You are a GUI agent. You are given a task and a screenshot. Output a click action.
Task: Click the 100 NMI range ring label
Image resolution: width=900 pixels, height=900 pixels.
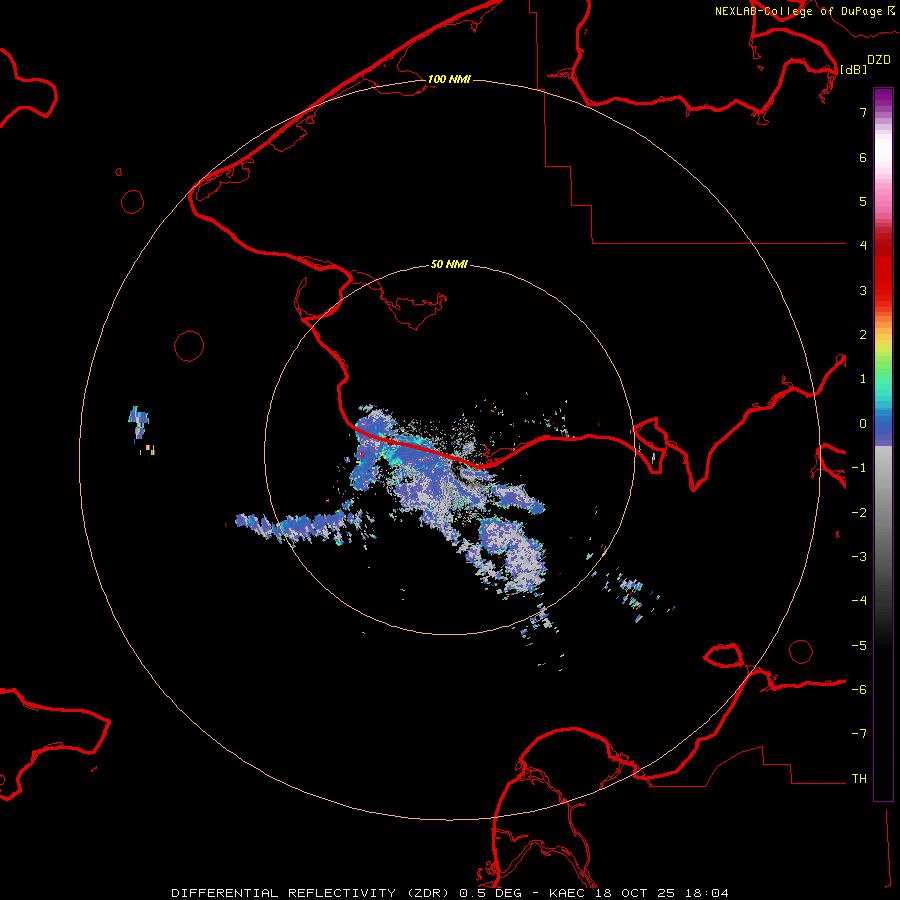point(449,79)
